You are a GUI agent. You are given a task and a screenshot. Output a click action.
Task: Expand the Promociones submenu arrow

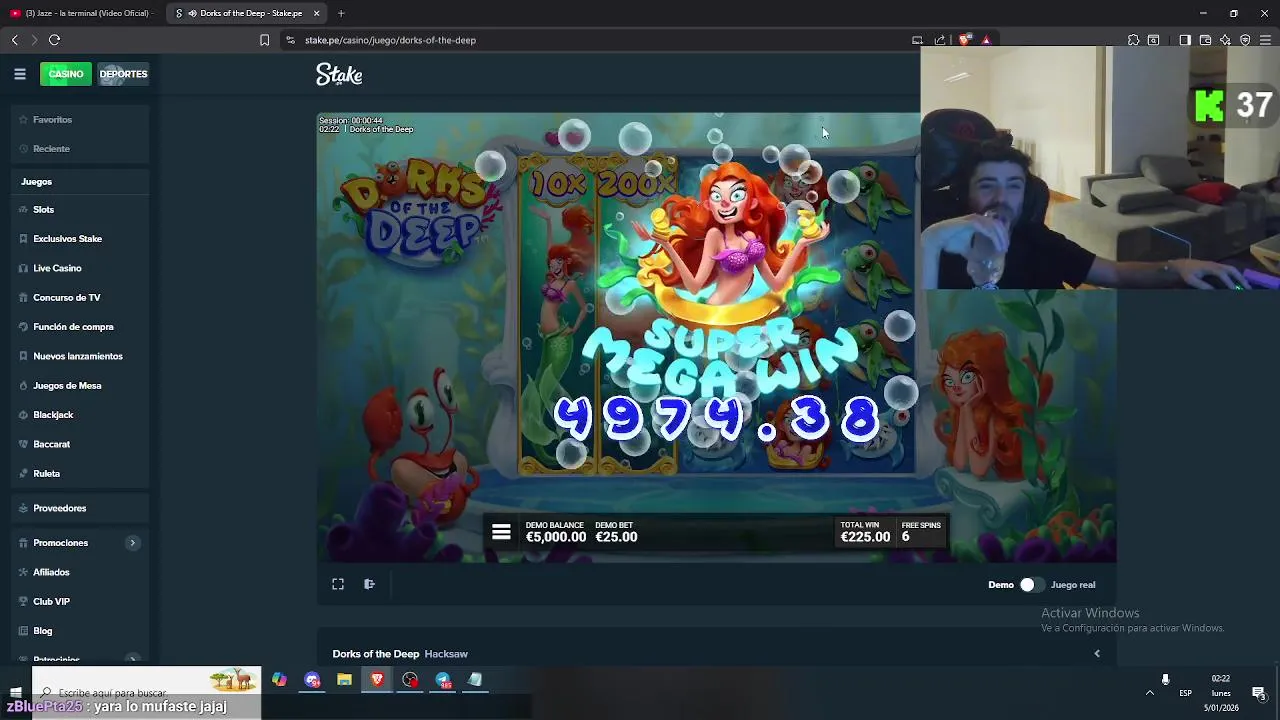click(132, 543)
